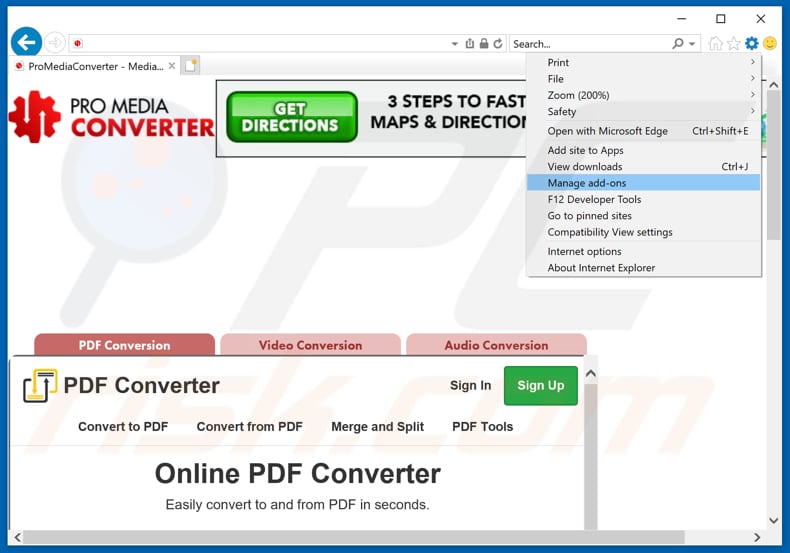Click the Pro Media Converter logo
The height and width of the screenshot is (553, 790).
(x=112, y=117)
